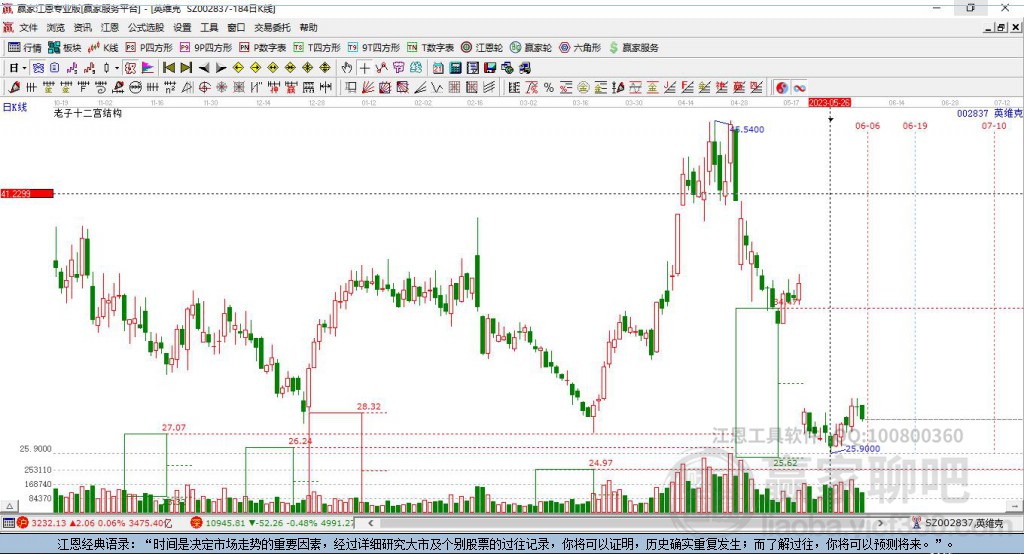Open the 资讯 menu
Screen dimensions: 1024x554
click(82, 27)
